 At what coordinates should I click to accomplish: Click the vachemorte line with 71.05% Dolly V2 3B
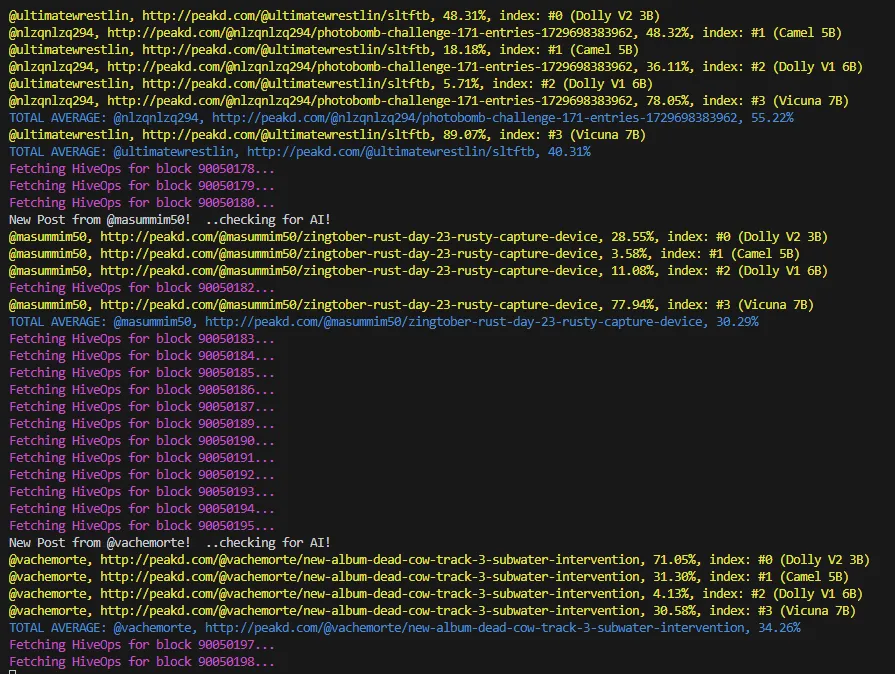pos(440,560)
